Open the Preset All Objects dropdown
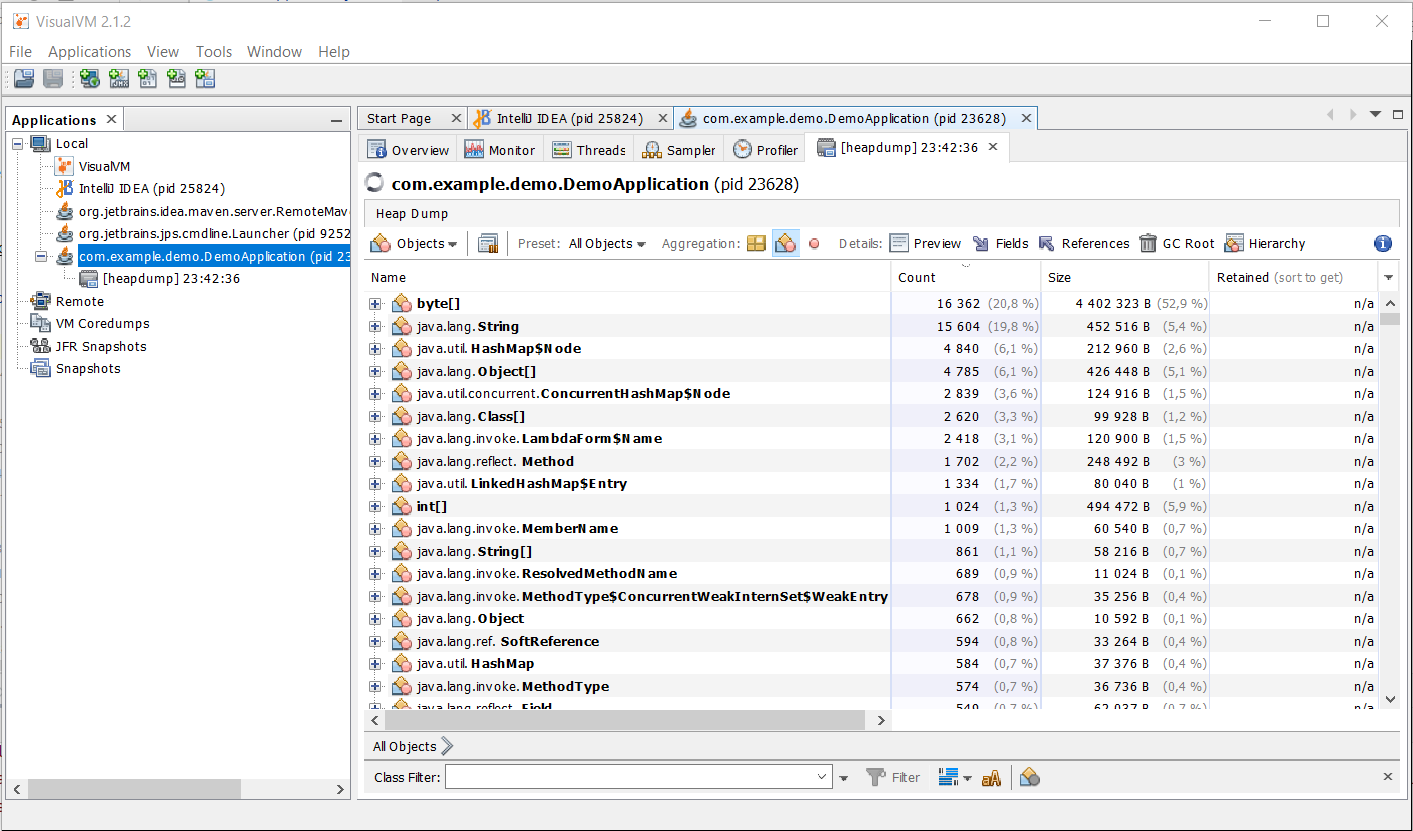1413x831 pixels. [x=607, y=243]
